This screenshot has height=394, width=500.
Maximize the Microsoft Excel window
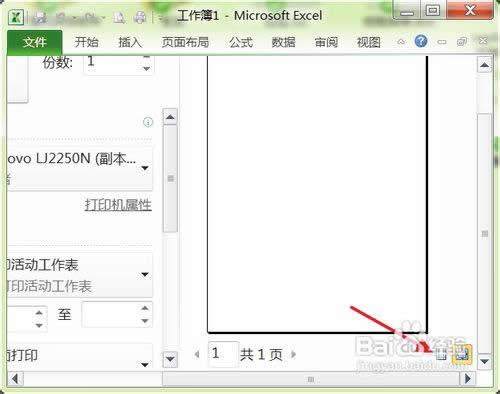click(x=433, y=11)
